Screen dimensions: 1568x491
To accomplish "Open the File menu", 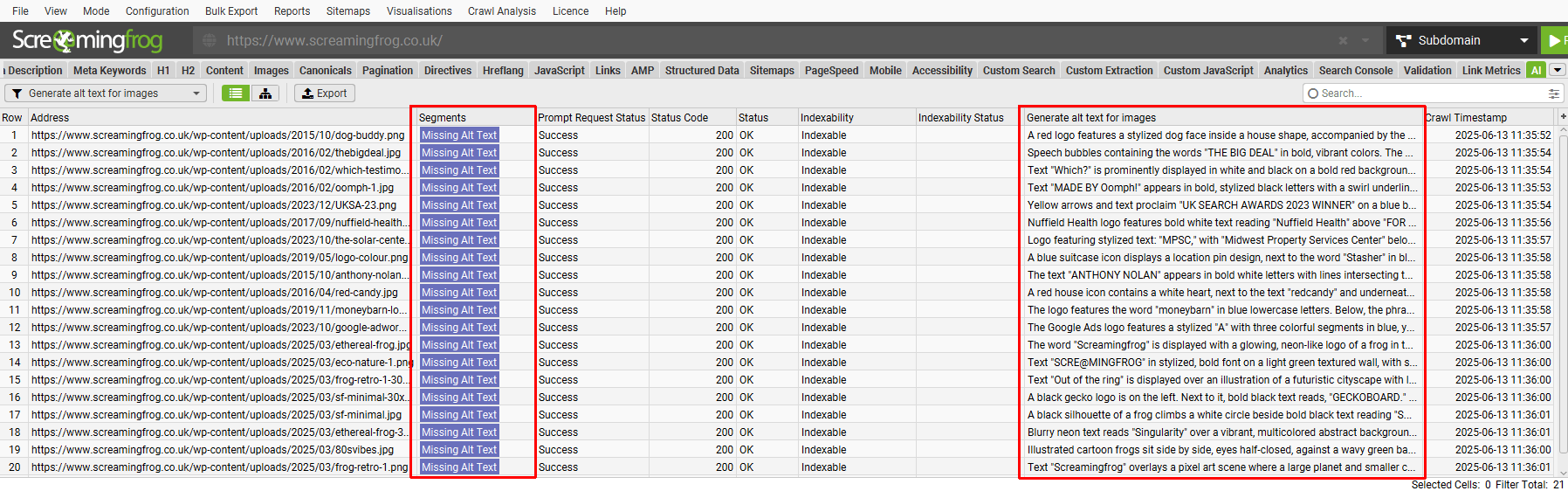I will 20,11.
